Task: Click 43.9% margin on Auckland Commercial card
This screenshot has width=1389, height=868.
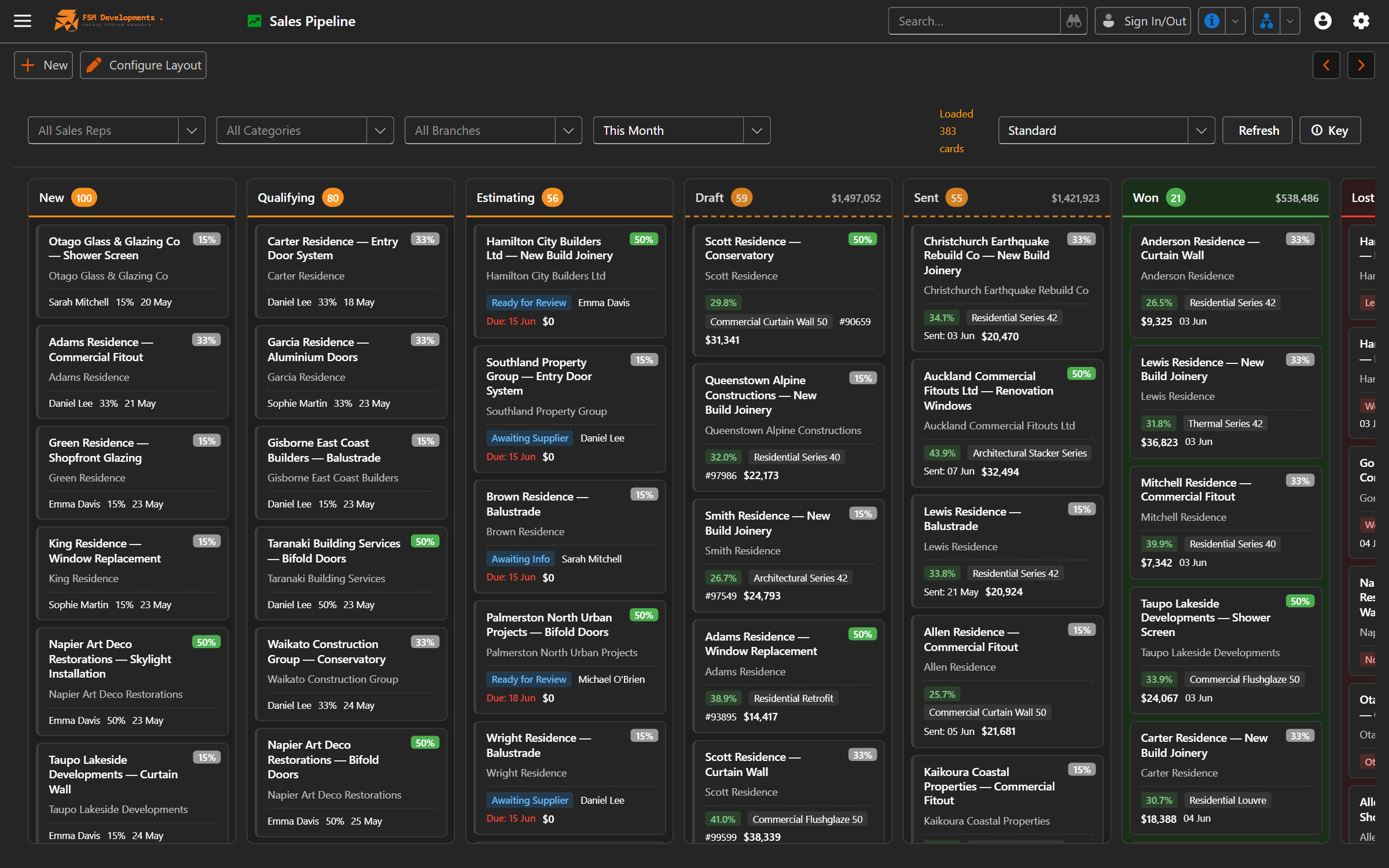Action: click(x=942, y=453)
